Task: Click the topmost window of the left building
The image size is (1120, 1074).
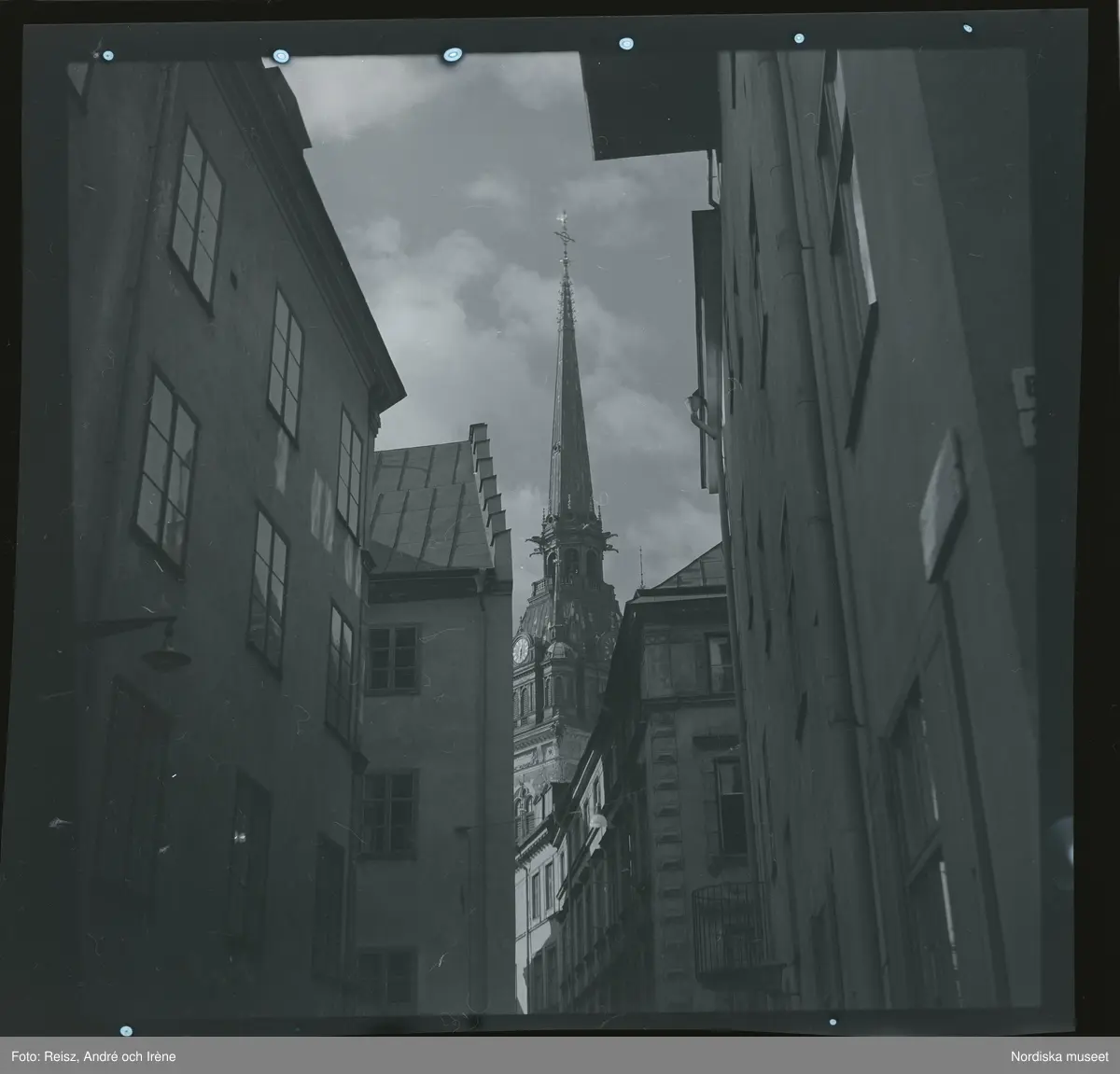Action: 196,215
